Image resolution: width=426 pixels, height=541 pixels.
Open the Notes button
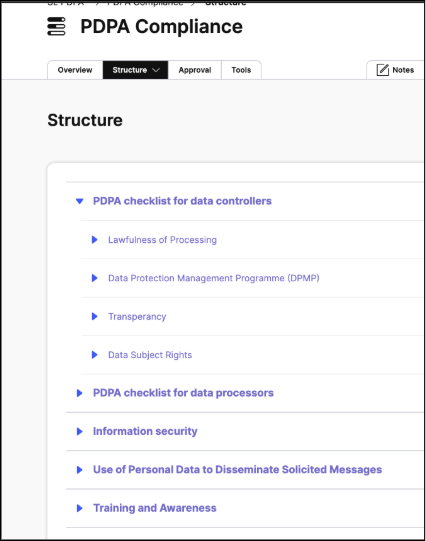click(395, 70)
